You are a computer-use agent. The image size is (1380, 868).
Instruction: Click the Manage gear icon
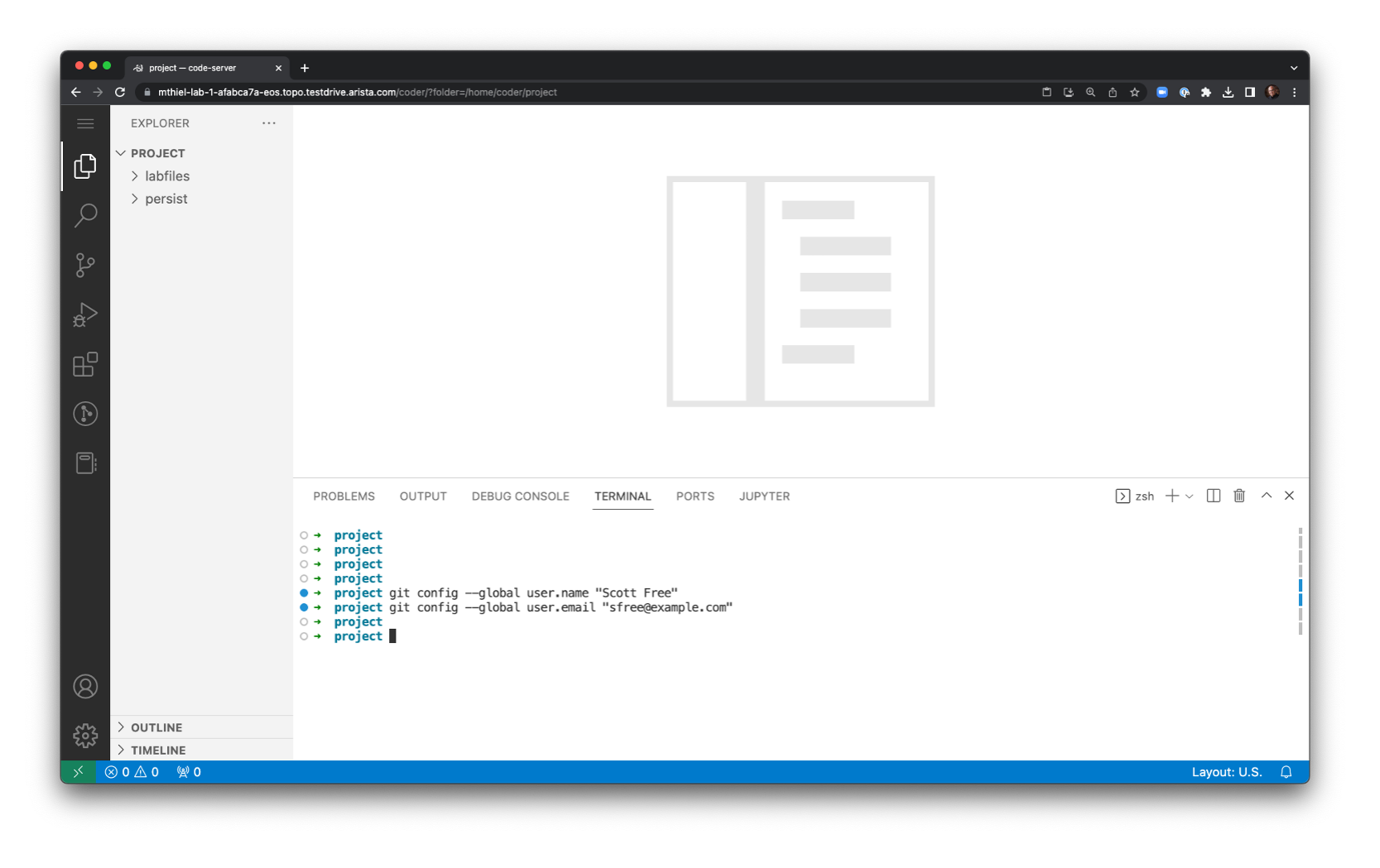pyautogui.click(x=85, y=735)
